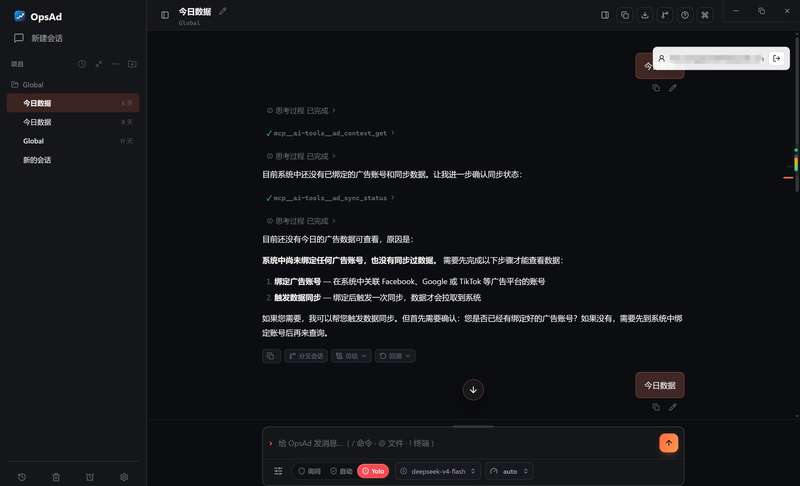This screenshot has height=486, width=800.
Task: Collapse all projects with the inward arrows icon
Action: click(x=98, y=64)
